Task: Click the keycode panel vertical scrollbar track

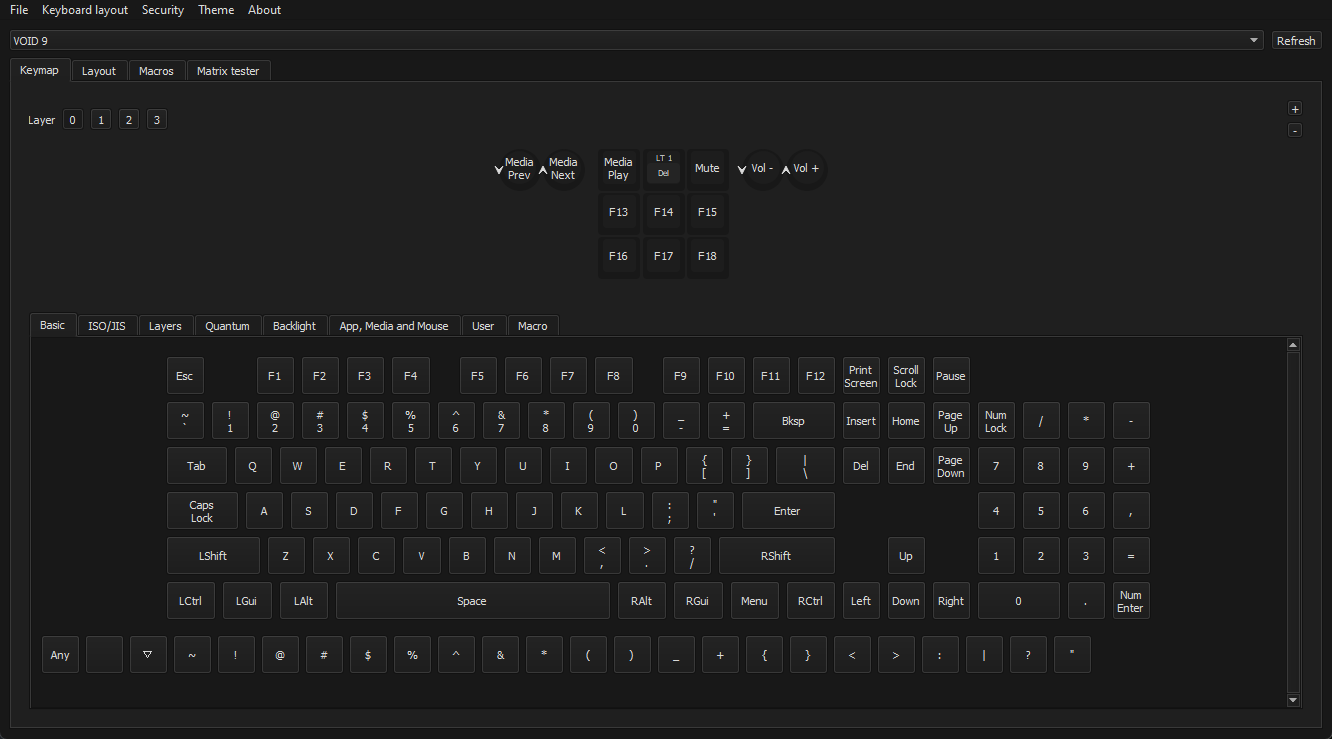Action: click(x=1293, y=523)
